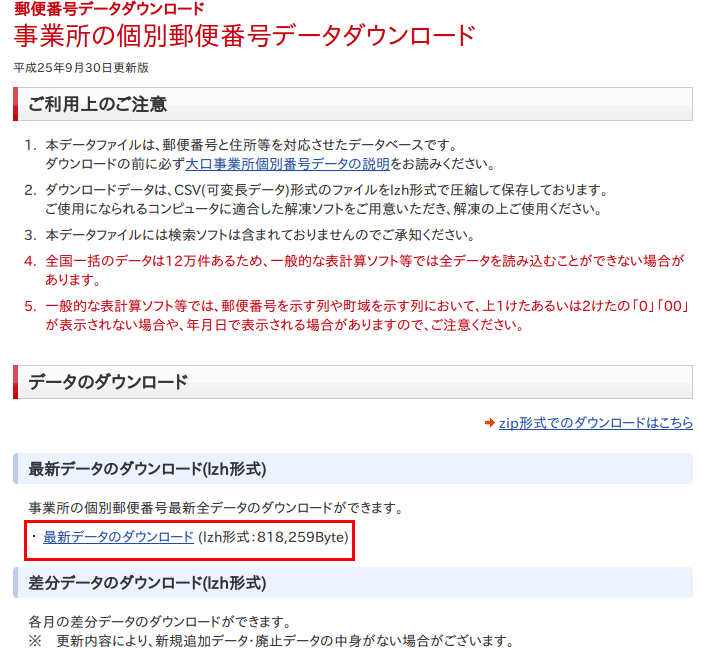Open the 大口事業所個別番号データの説明 link
702x649 pixels.
(287, 164)
